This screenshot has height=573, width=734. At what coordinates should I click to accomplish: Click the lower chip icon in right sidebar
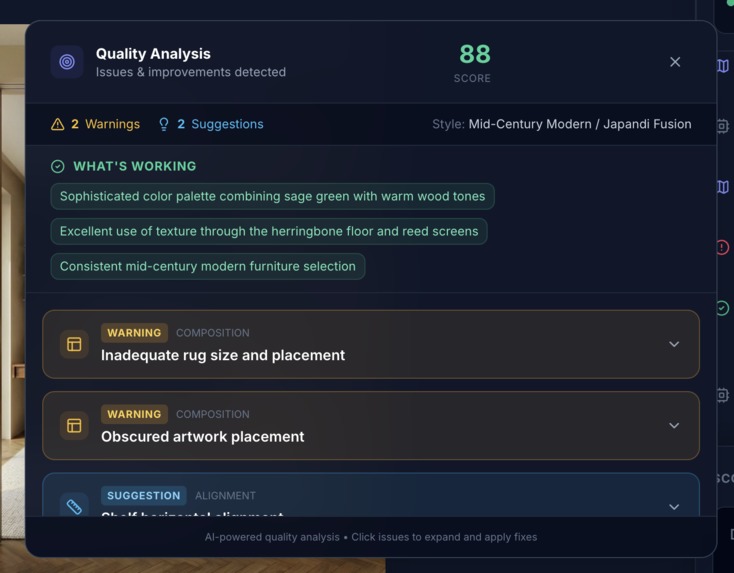tap(722, 395)
